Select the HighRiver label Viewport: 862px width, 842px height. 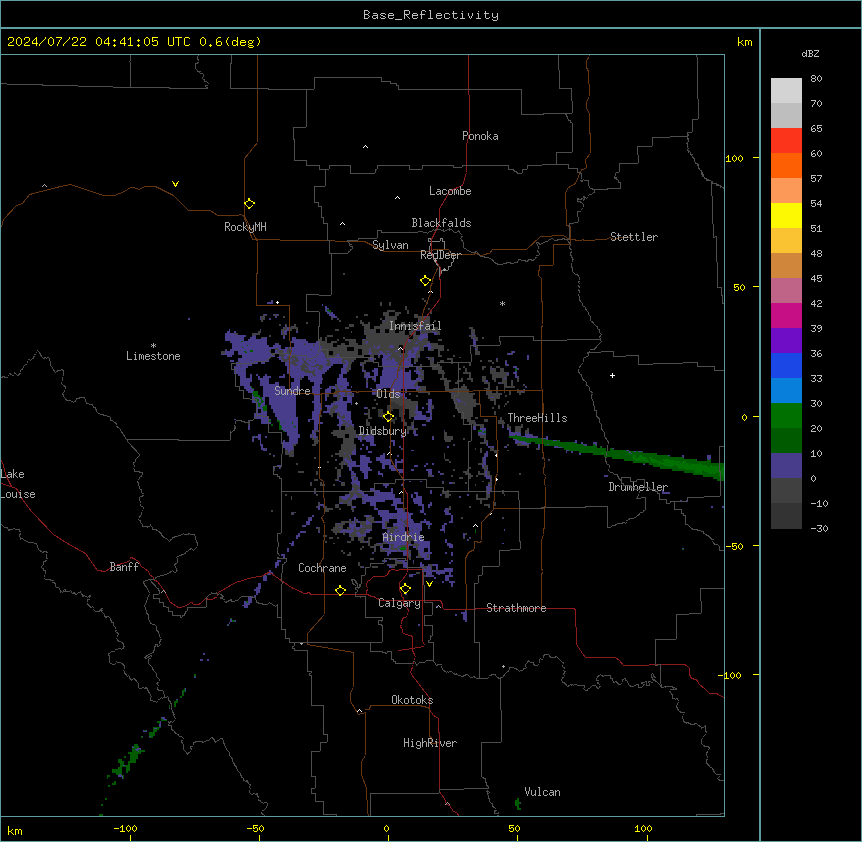(430, 743)
